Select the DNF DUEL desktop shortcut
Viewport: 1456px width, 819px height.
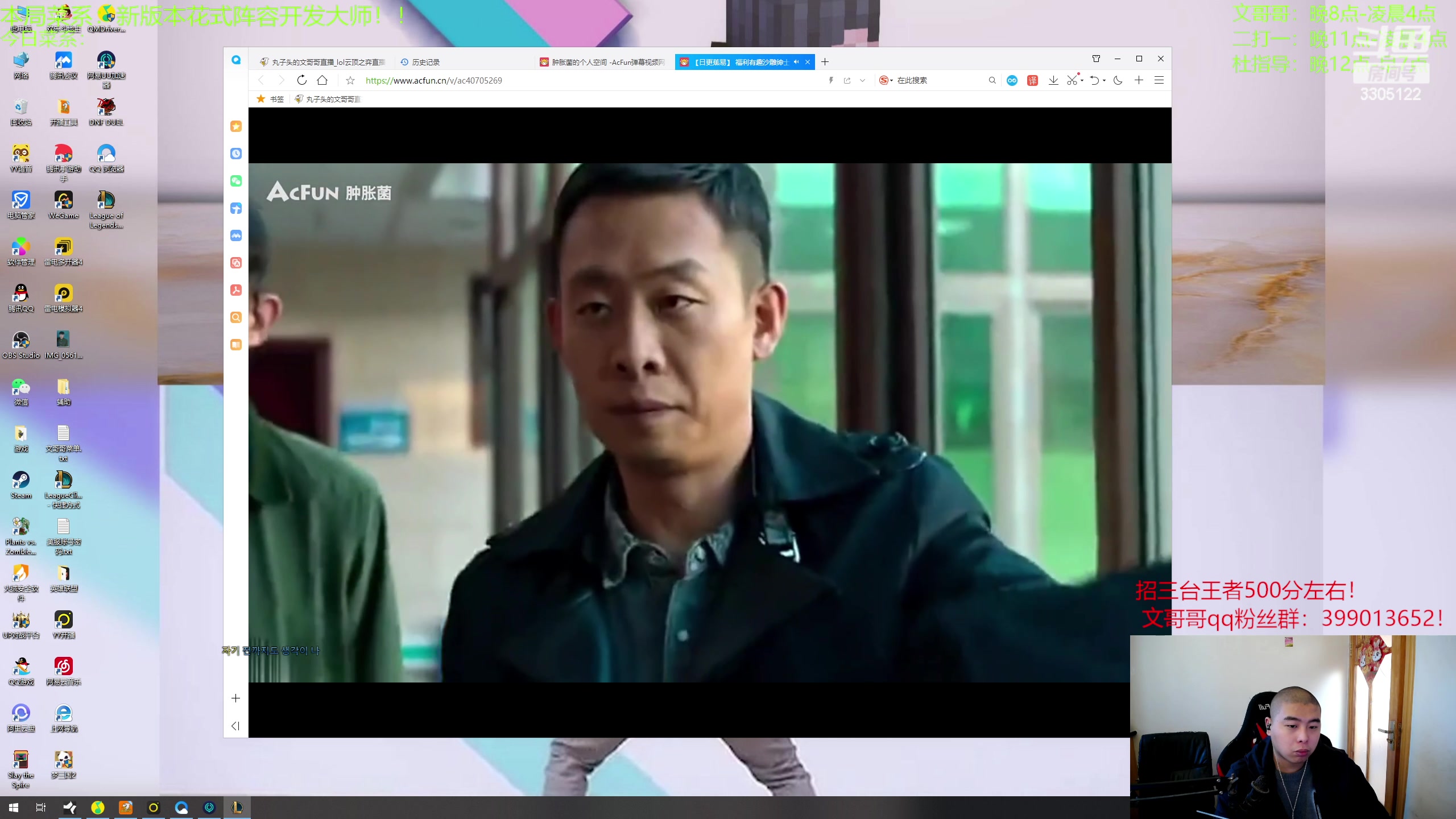106,112
